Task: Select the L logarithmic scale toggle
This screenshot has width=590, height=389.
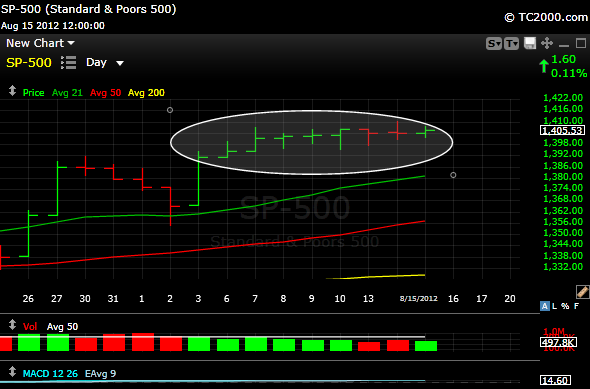Action: tap(554, 306)
